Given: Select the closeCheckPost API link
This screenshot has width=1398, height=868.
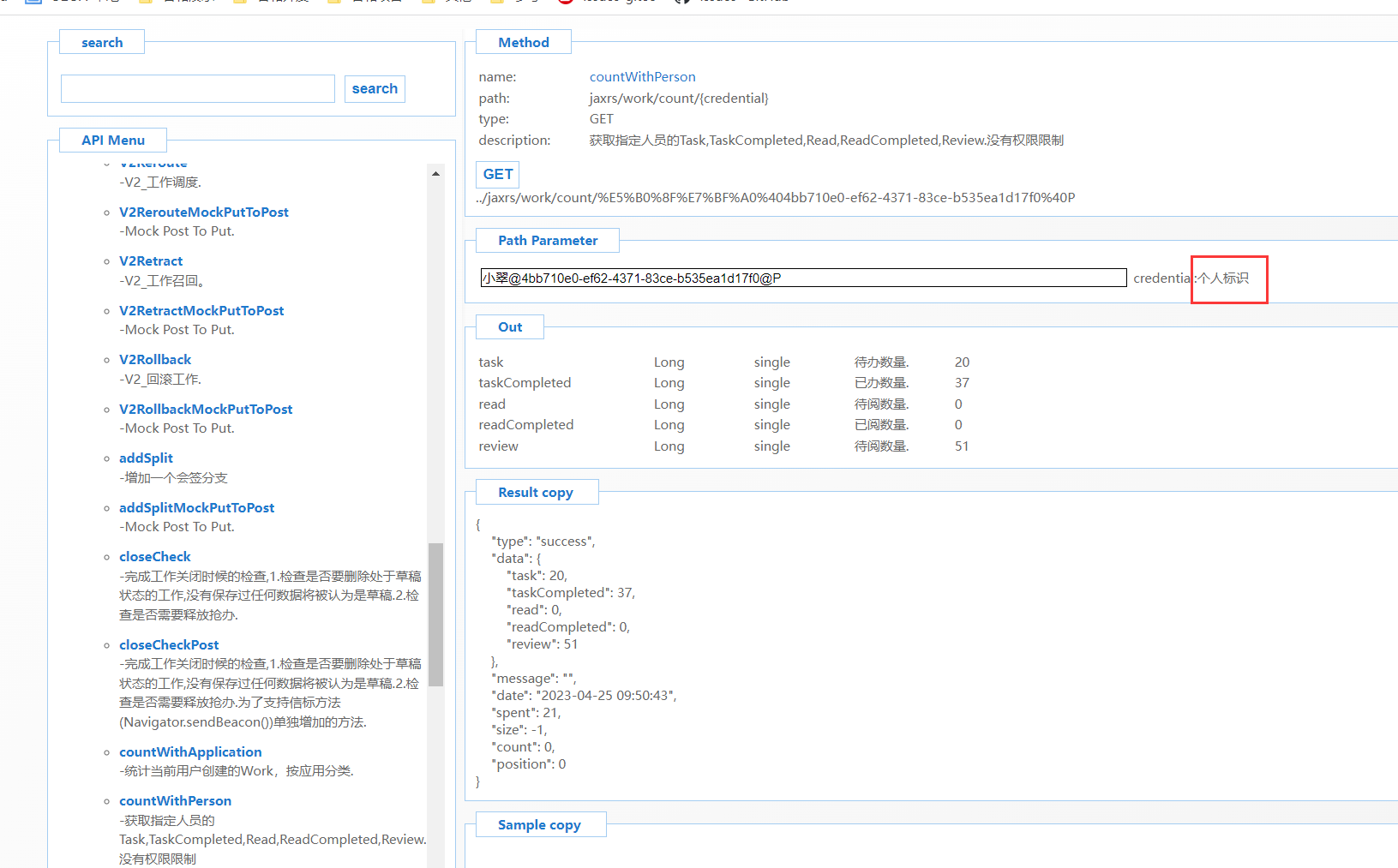Looking at the screenshot, I should [169, 645].
